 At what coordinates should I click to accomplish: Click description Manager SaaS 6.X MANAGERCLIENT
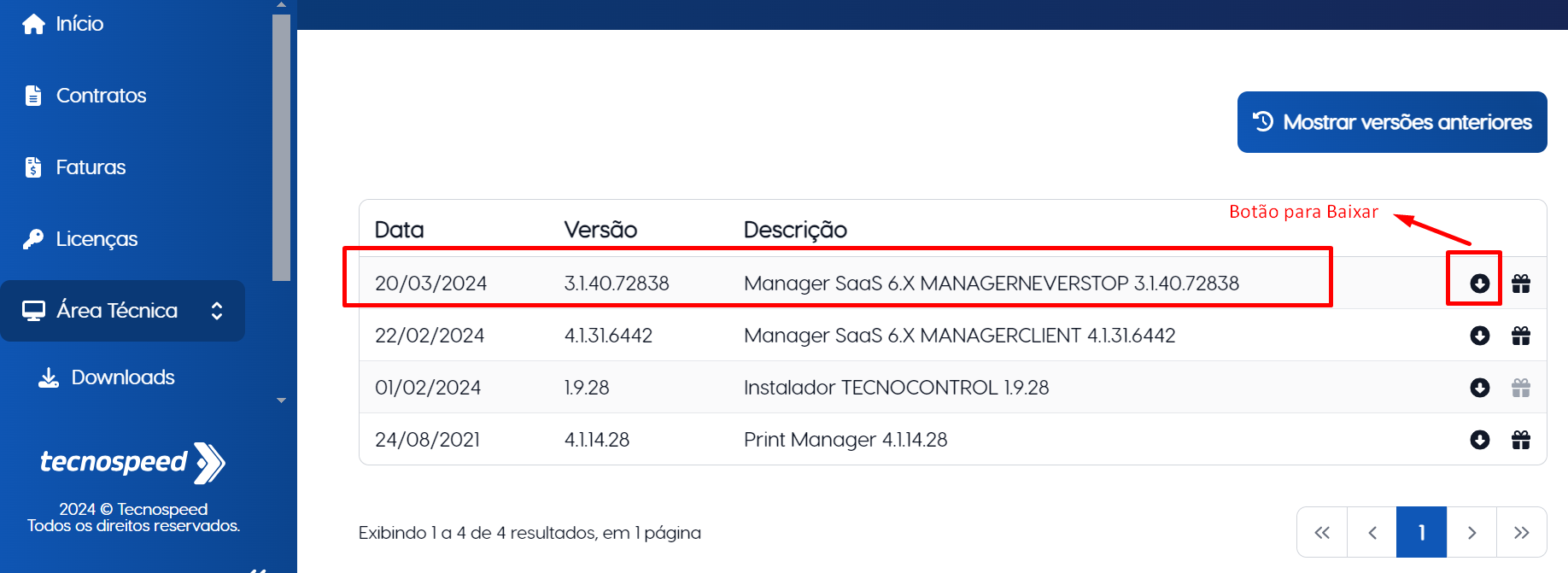point(960,336)
